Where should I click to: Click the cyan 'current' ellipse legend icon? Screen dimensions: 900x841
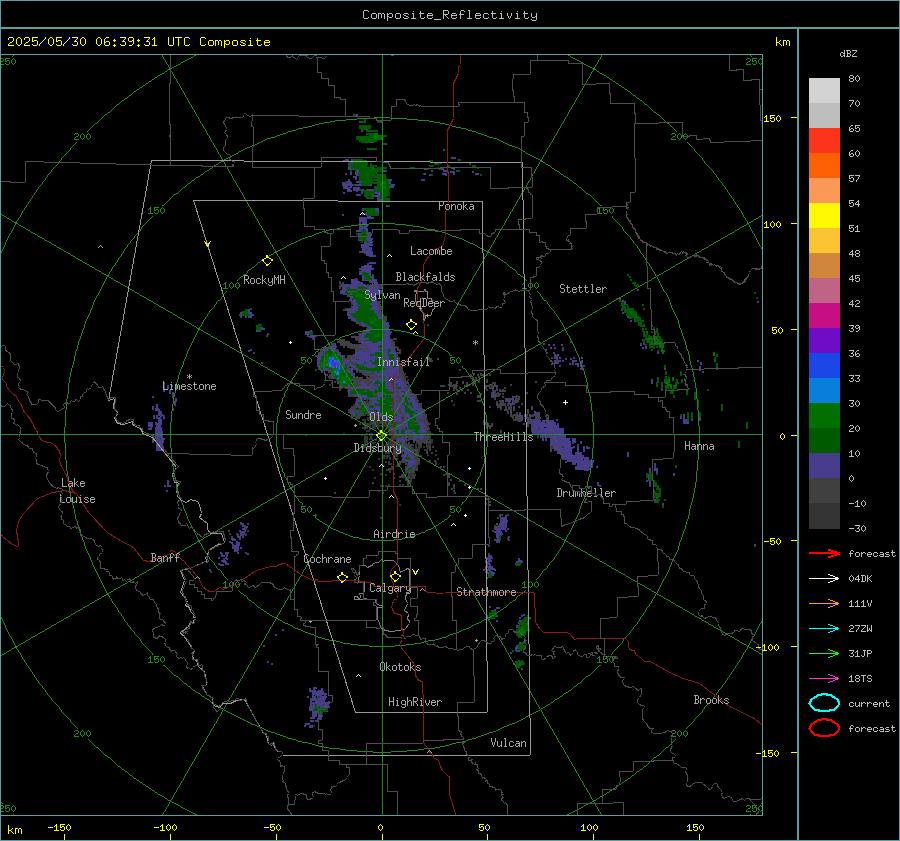(x=824, y=703)
